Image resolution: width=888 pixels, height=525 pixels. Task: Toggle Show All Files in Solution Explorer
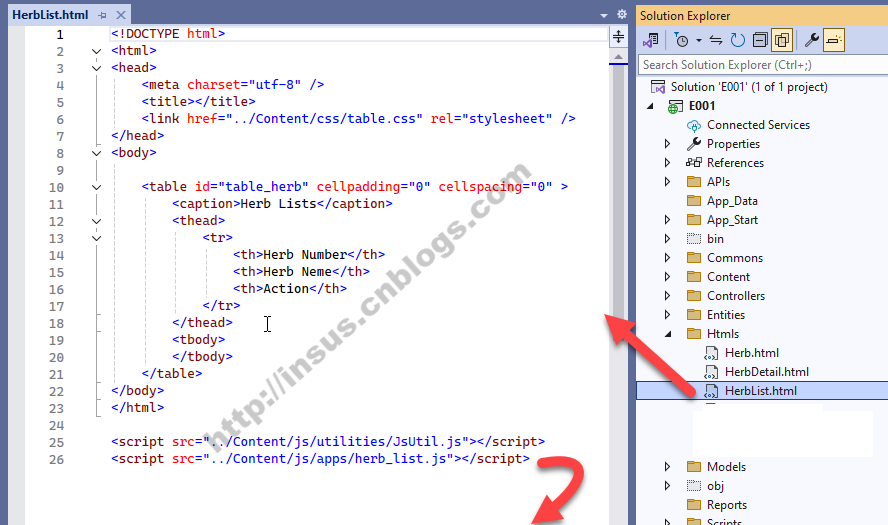[782, 40]
